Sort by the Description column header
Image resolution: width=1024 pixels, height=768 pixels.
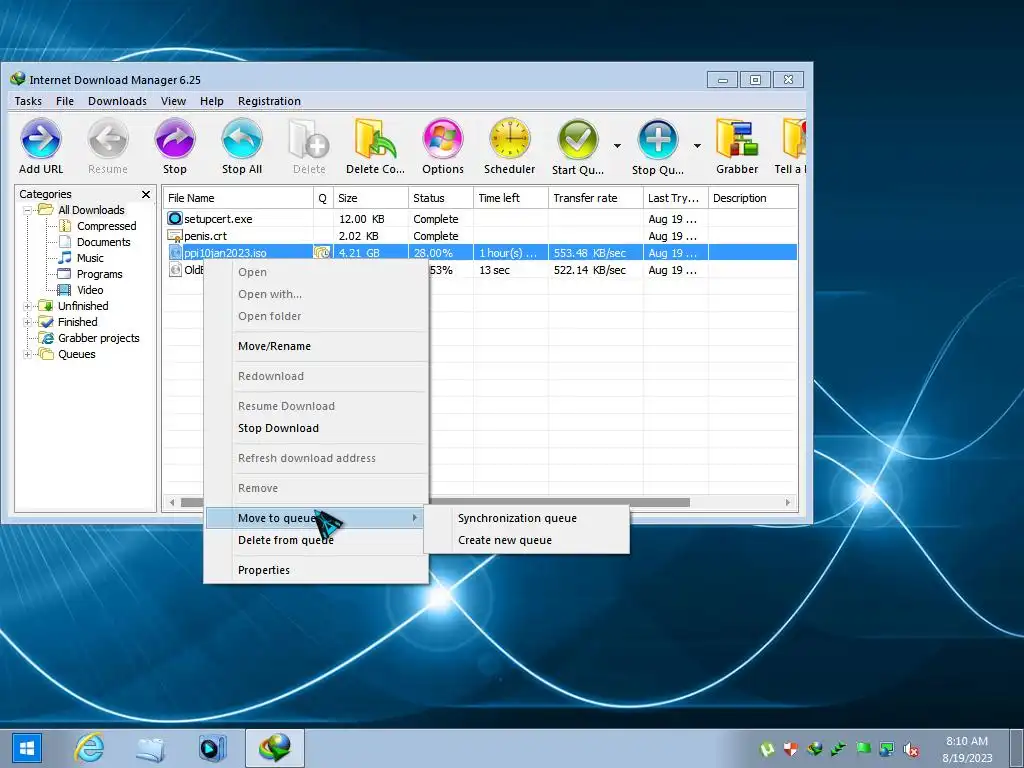click(752, 198)
